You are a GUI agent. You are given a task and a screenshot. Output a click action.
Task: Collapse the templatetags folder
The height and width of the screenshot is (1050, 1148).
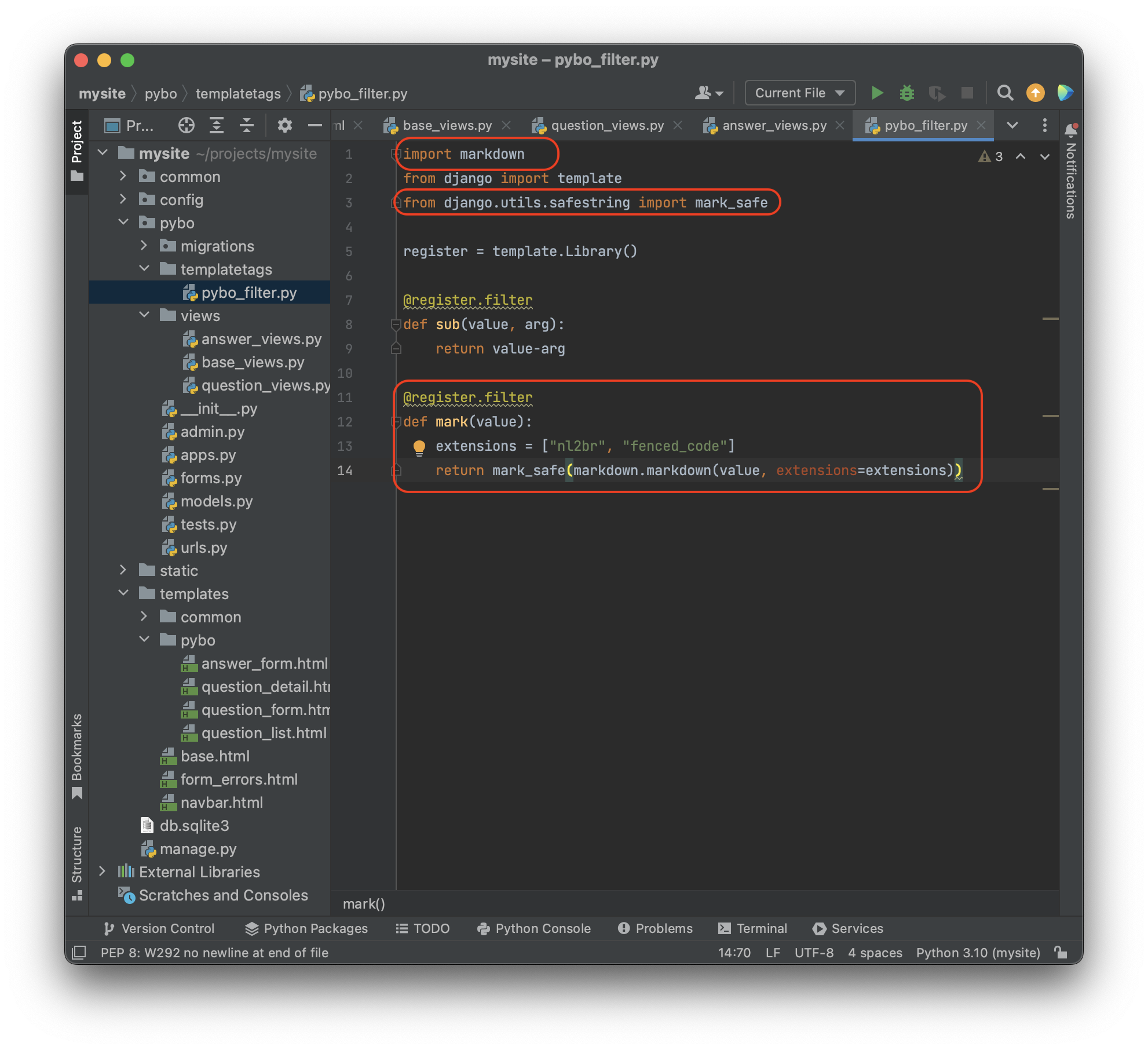(x=144, y=269)
